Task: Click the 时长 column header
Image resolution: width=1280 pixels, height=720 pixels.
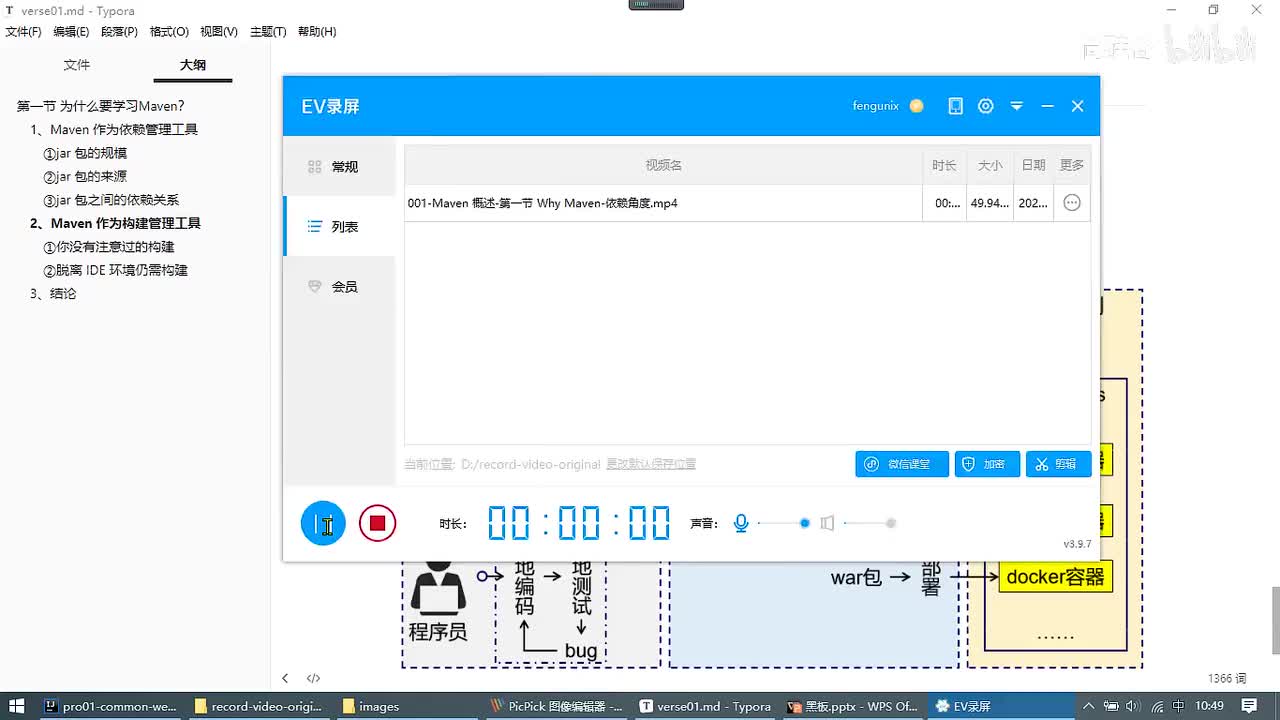Action: click(x=944, y=165)
